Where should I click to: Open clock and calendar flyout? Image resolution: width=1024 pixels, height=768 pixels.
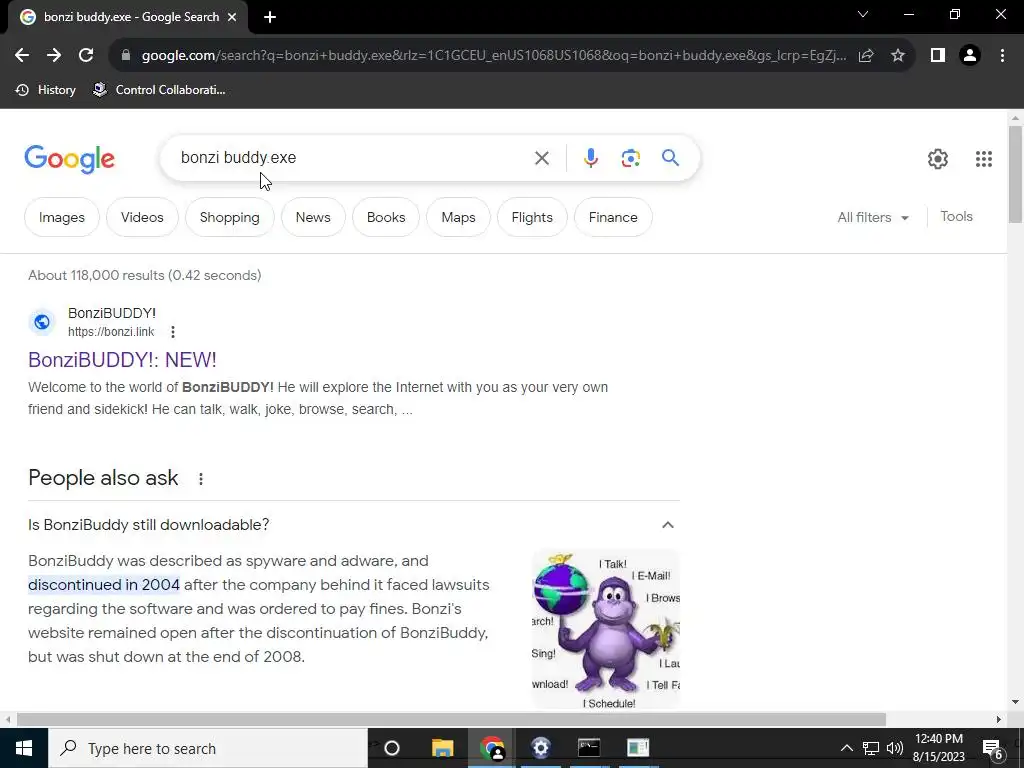point(938,748)
